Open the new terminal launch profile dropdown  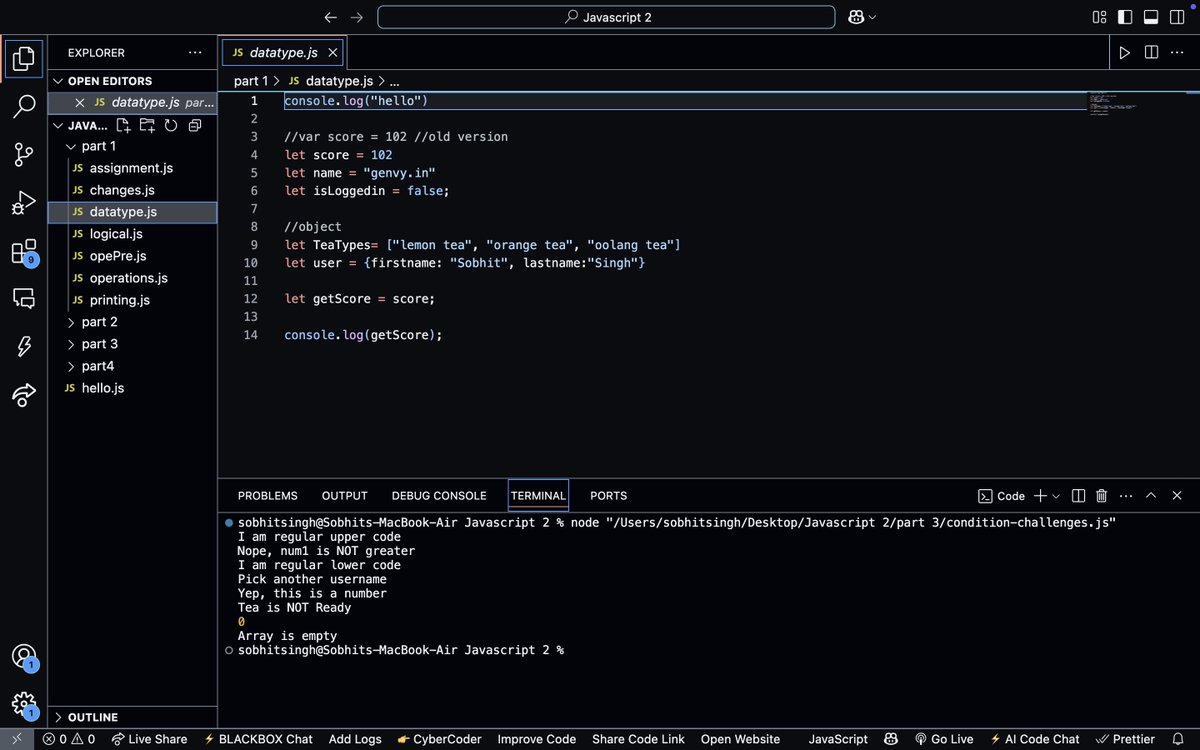[x=1056, y=495]
